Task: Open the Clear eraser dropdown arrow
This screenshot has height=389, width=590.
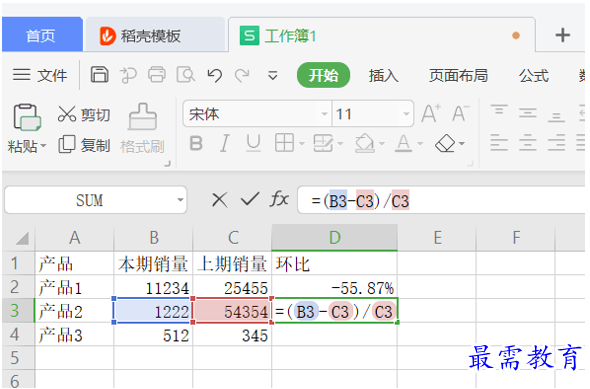Action: (462, 143)
